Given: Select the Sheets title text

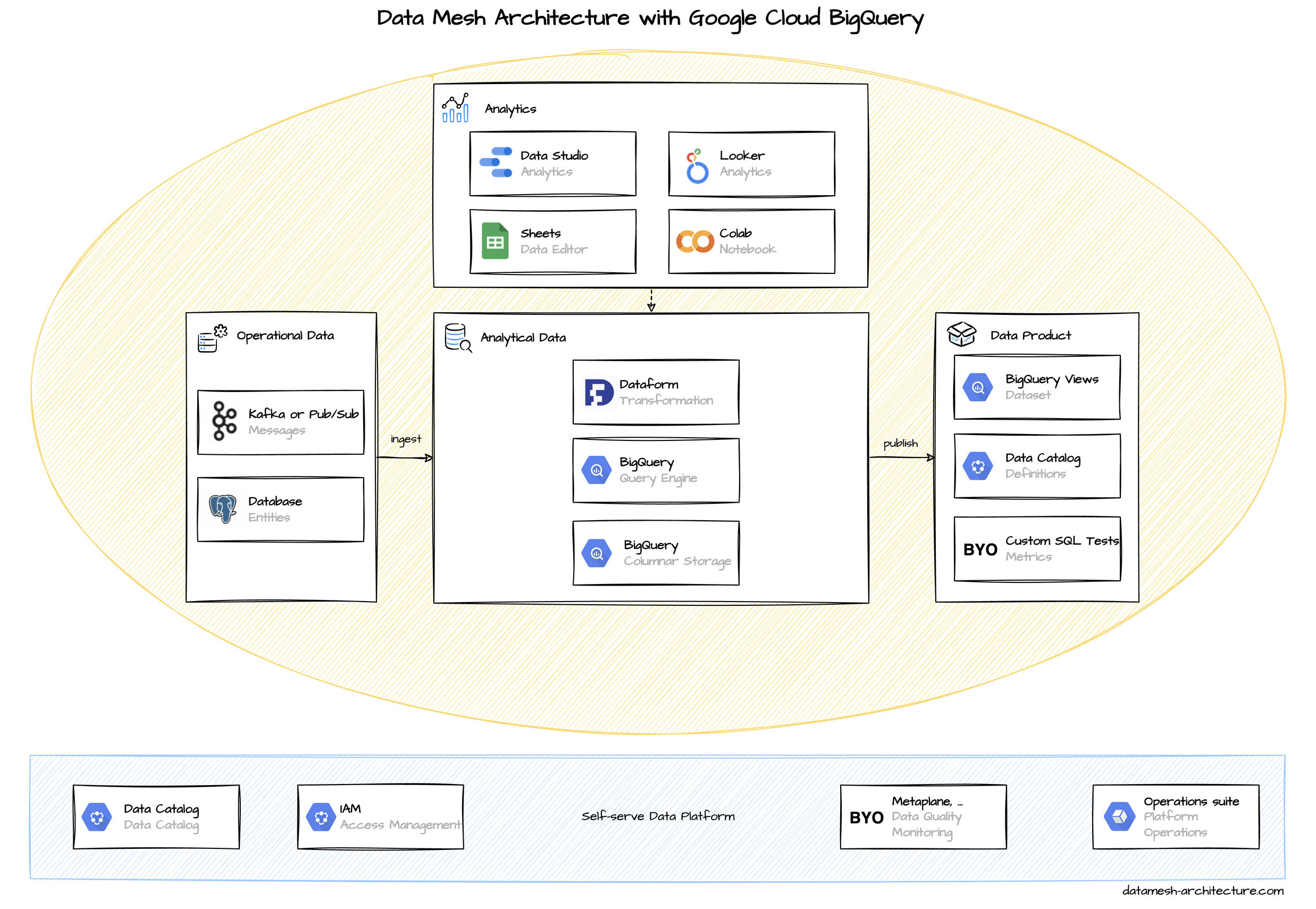Looking at the screenshot, I should (540, 233).
